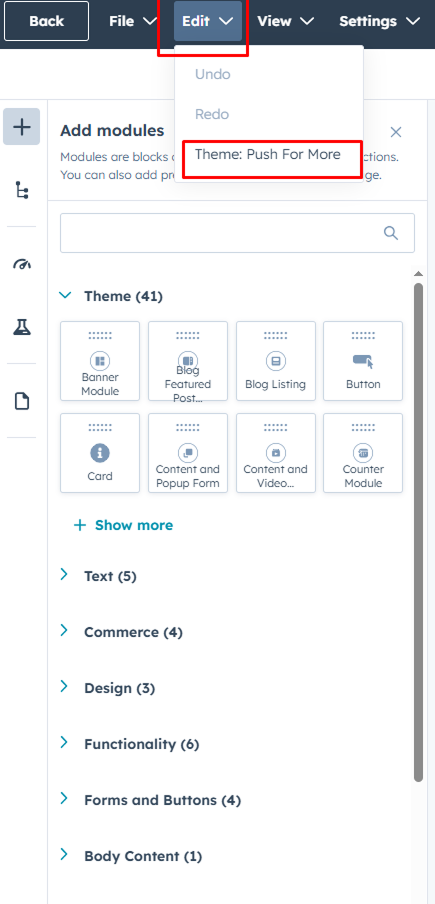The height and width of the screenshot is (904, 435).
Task: Collapse the Theme (41) section
Action: [x=112, y=296]
